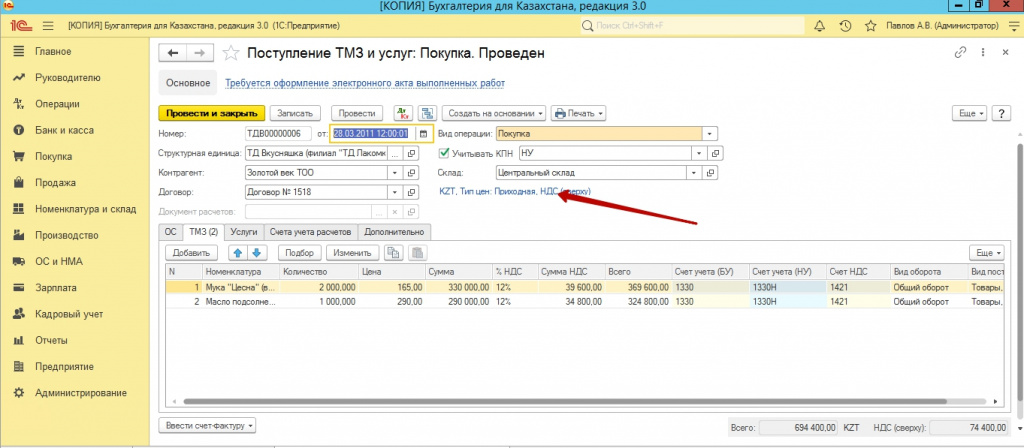Expand Склад dropdown arrow
1024x448 pixels.
(694, 173)
